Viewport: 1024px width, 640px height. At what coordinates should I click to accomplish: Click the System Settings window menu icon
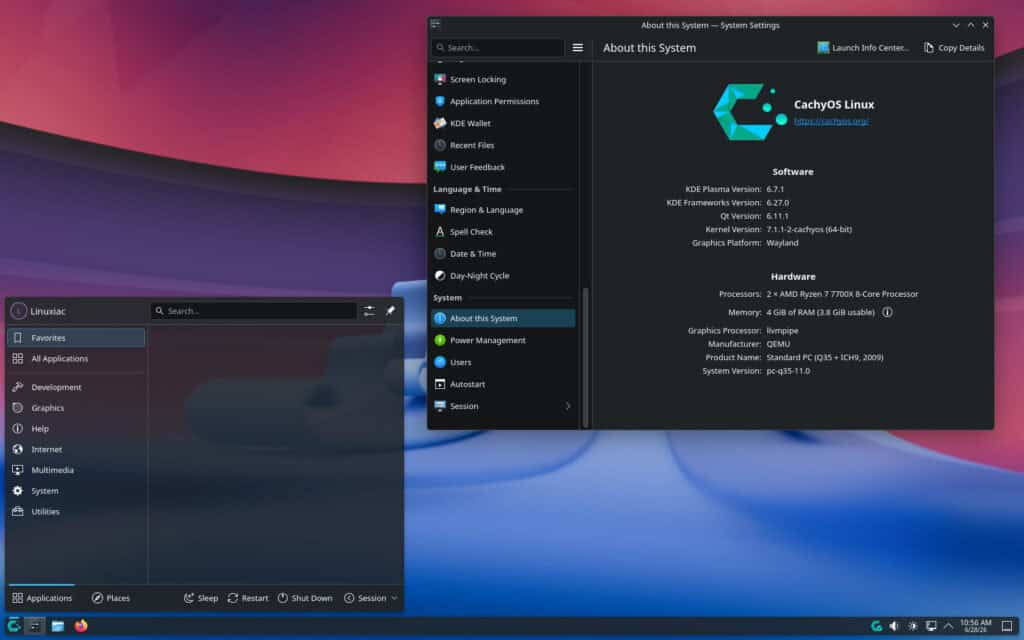pos(436,25)
